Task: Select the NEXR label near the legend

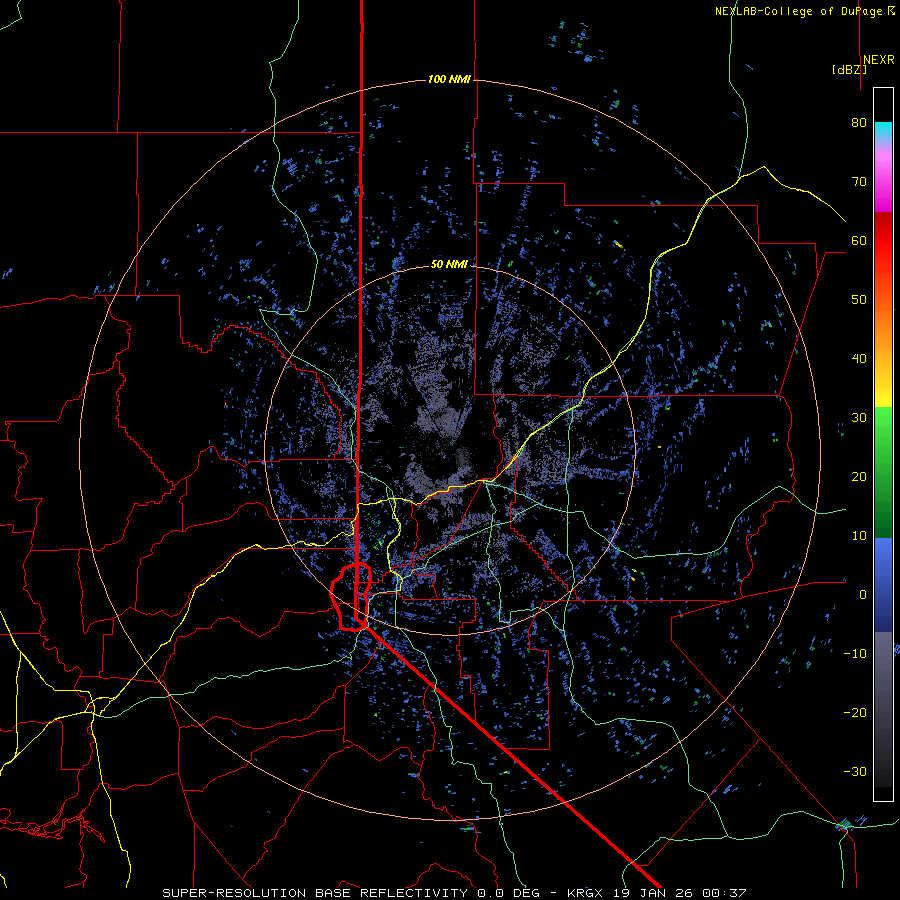Action: point(878,60)
